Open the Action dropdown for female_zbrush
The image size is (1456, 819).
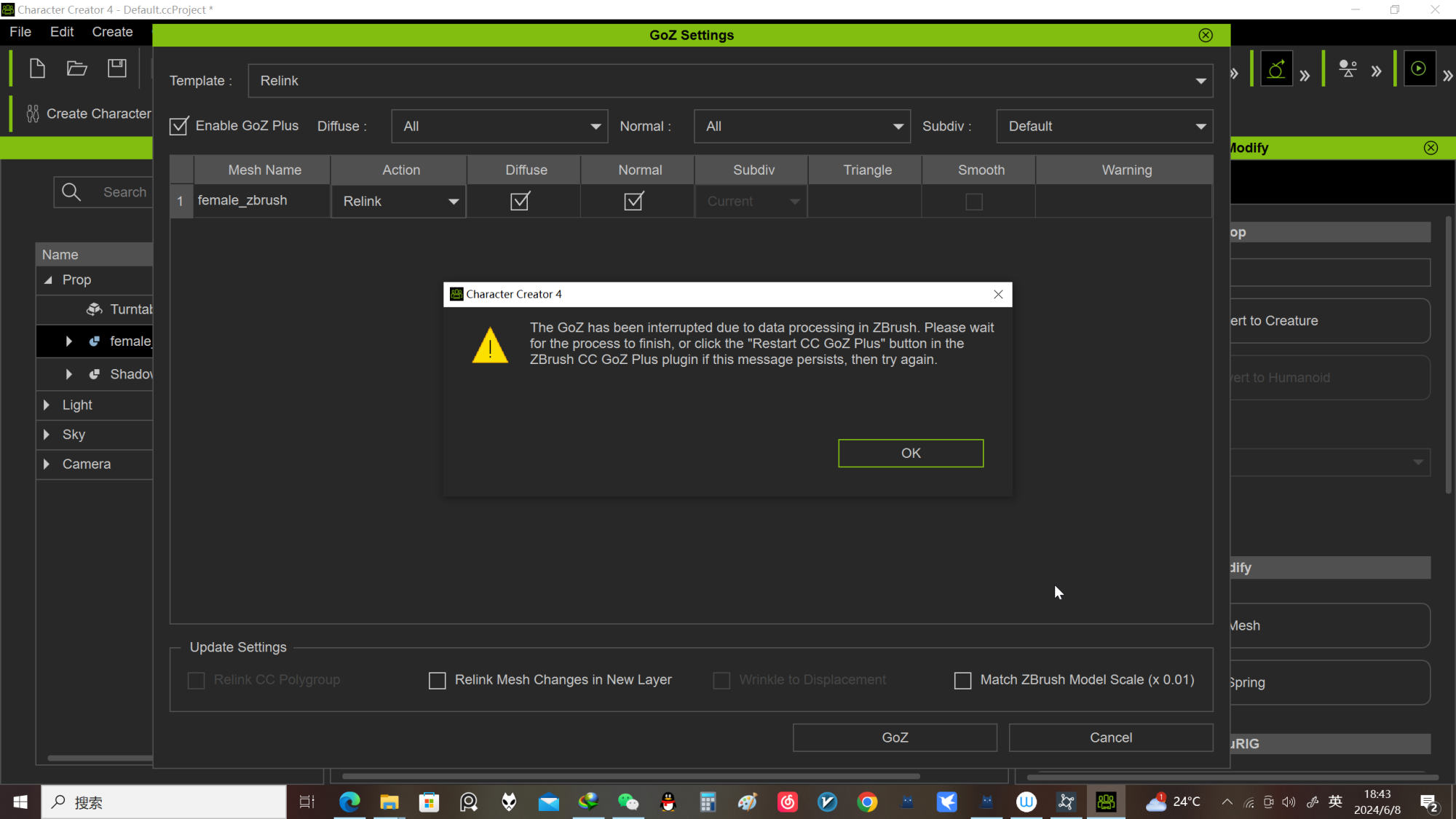(398, 202)
